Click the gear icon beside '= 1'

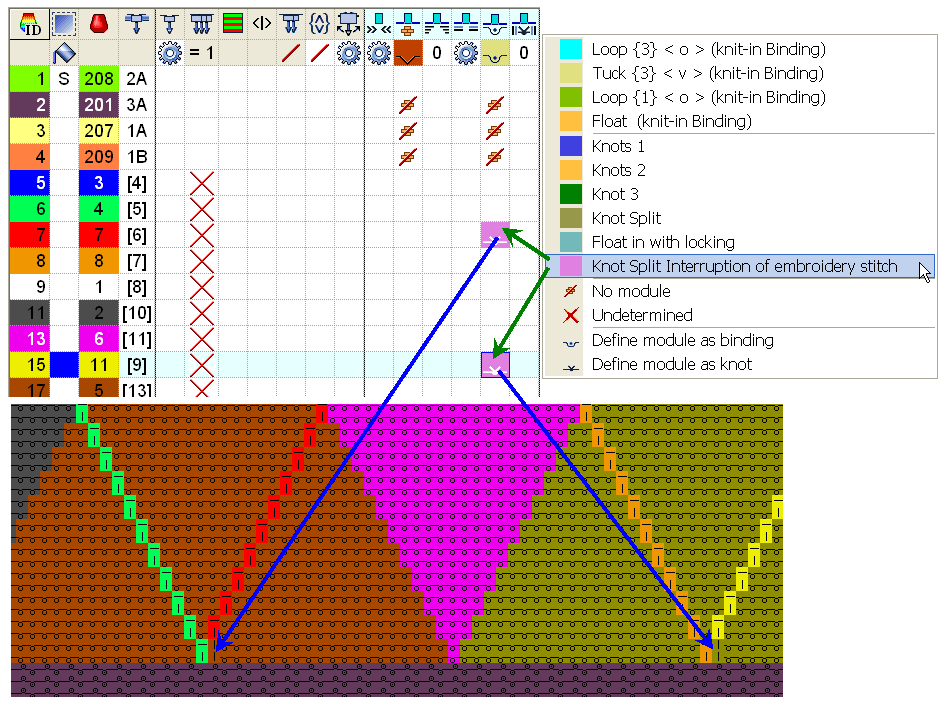tap(171, 53)
